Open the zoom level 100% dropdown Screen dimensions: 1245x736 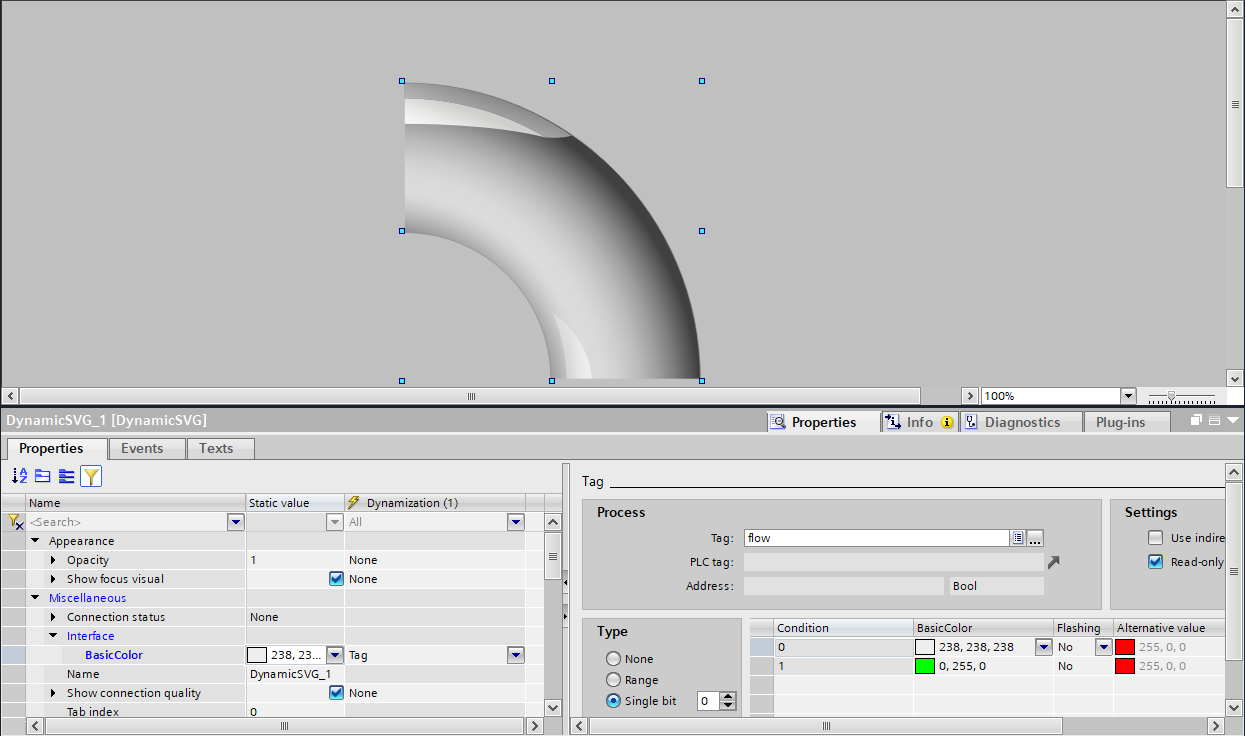pos(1128,396)
